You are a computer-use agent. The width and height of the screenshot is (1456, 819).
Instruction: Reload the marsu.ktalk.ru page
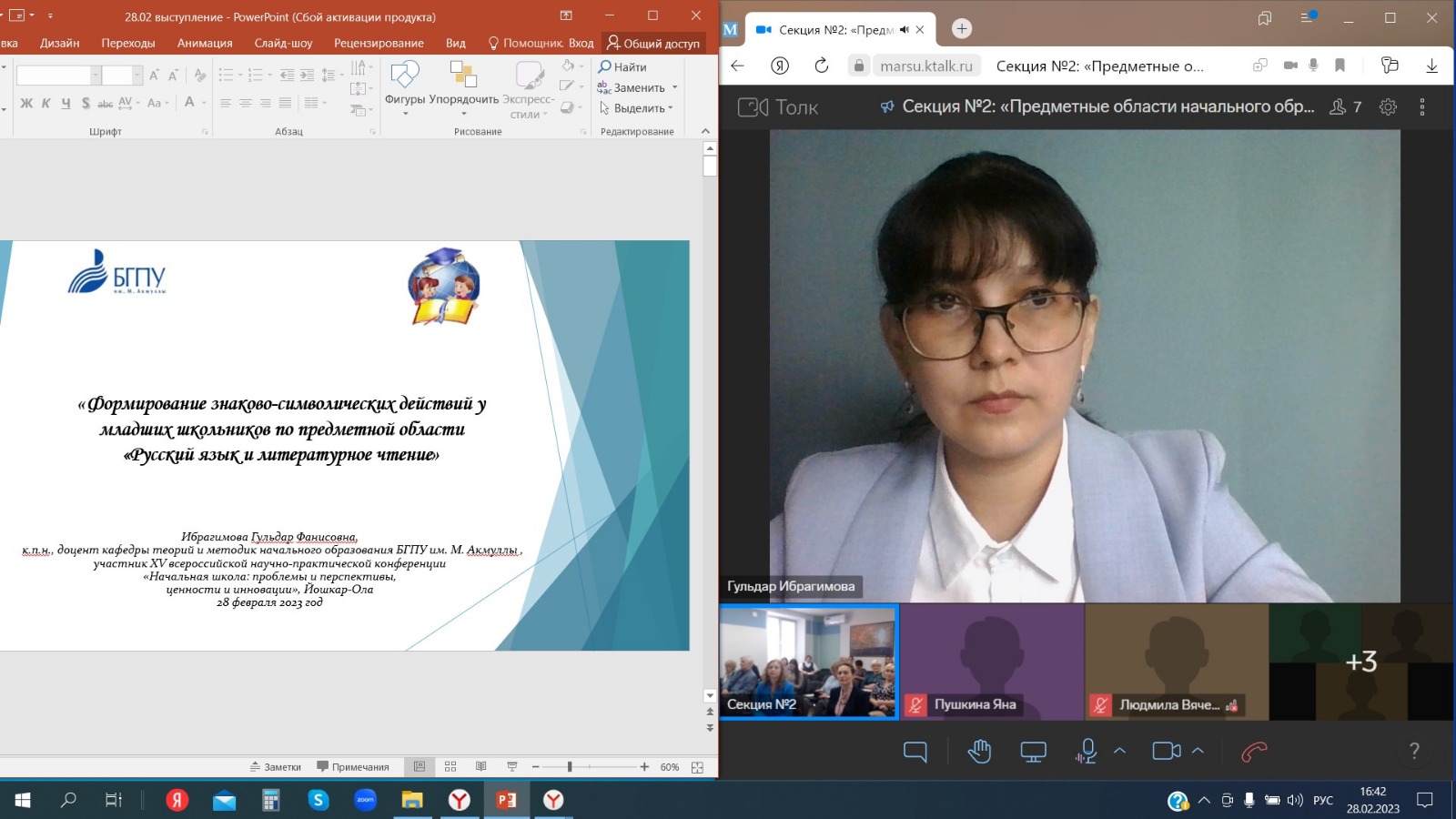821,66
